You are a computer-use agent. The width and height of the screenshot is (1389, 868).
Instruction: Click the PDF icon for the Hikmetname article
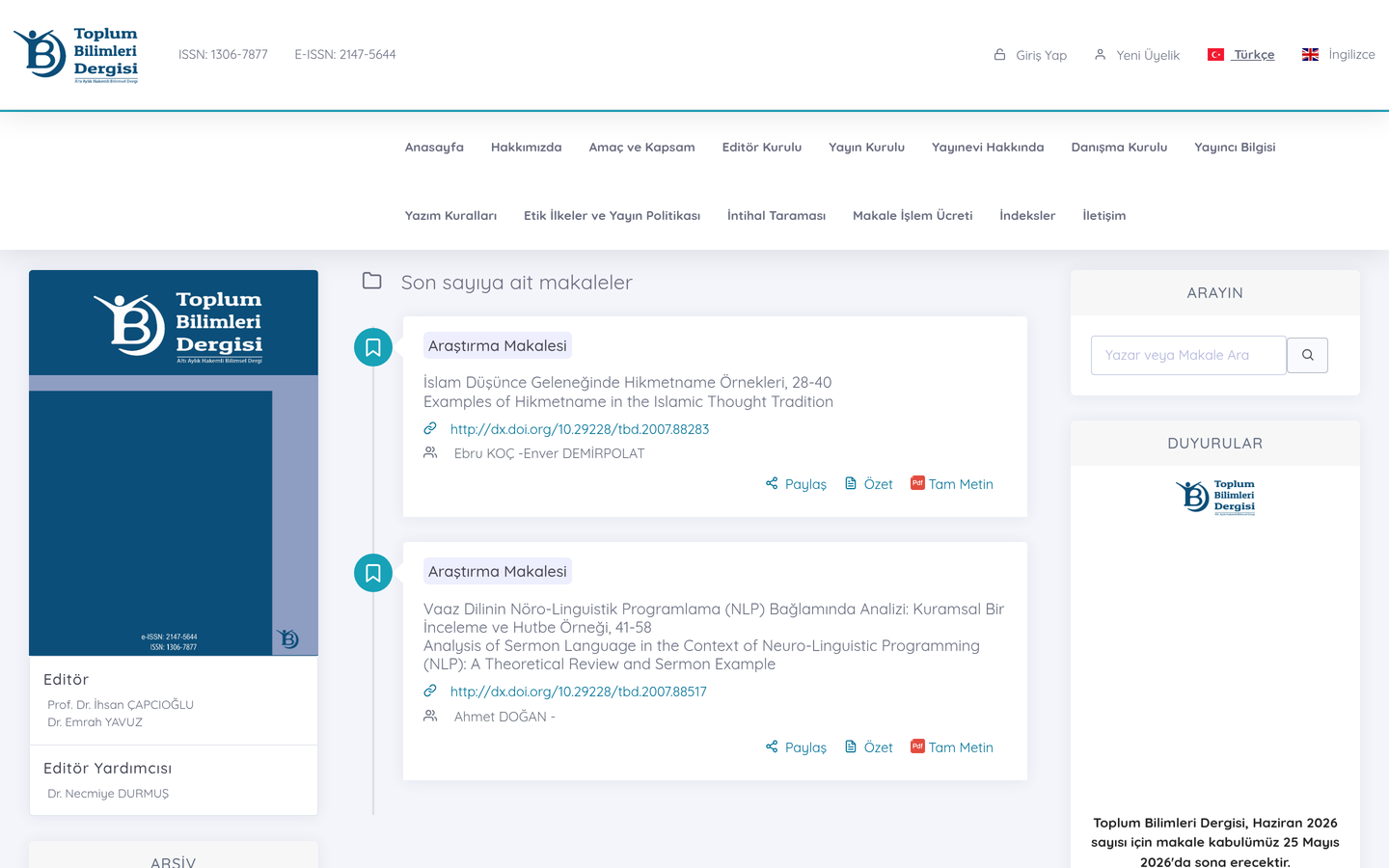917,483
